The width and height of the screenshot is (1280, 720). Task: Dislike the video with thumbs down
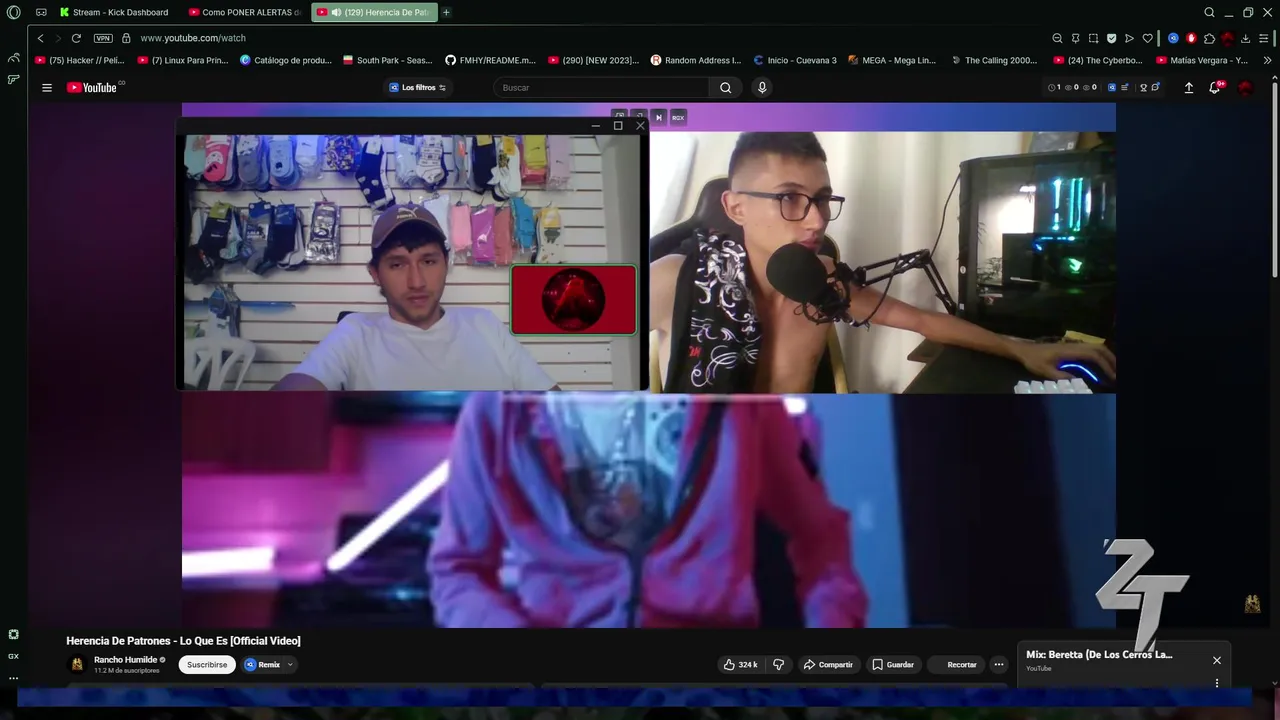point(779,664)
